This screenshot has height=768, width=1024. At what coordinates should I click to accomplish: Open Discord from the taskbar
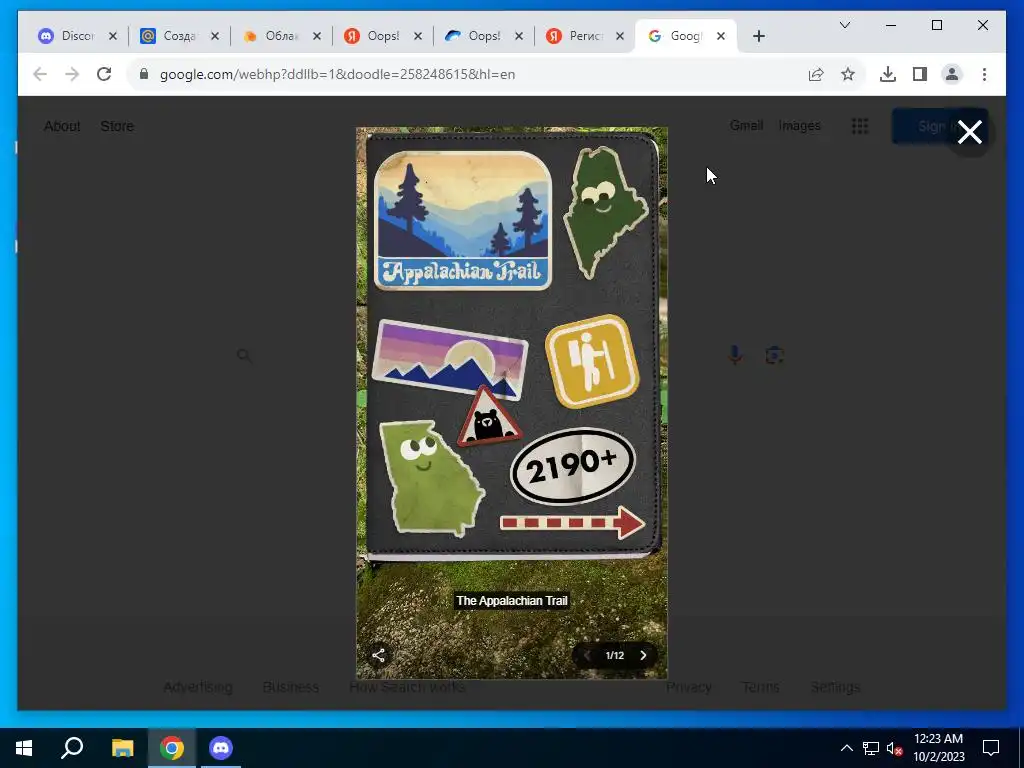(x=221, y=748)
